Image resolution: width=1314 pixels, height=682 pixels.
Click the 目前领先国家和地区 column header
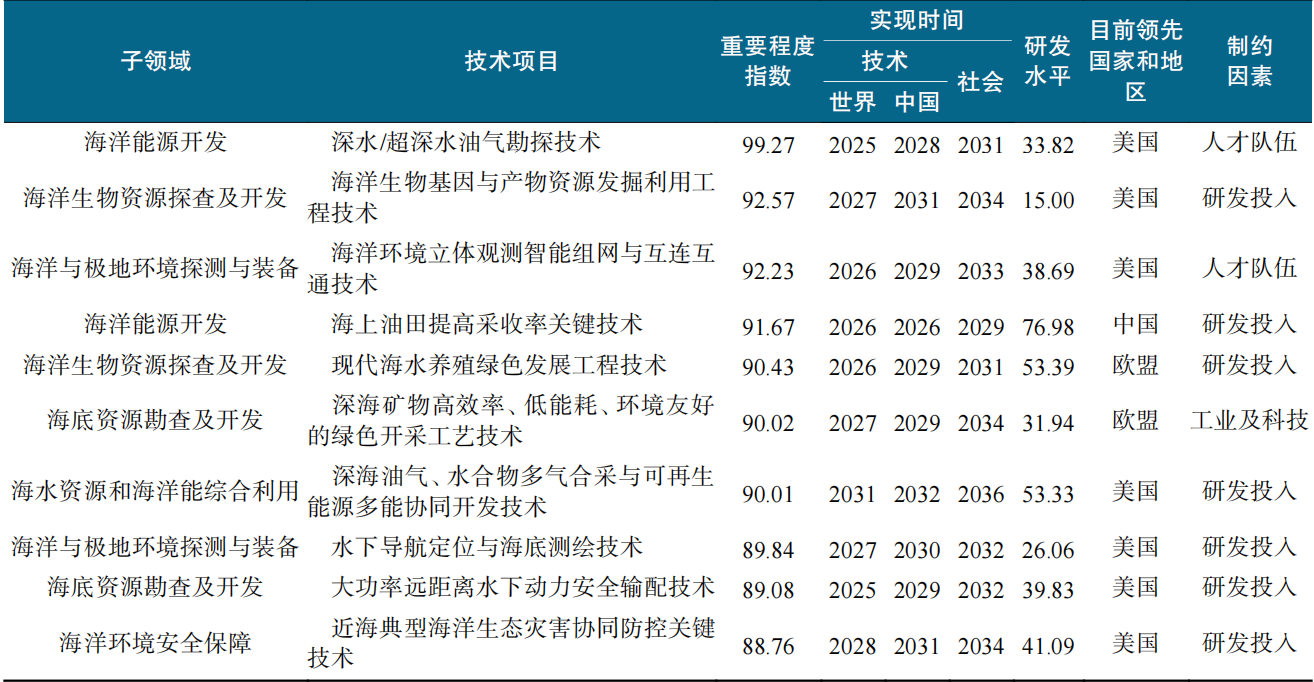(x=1135, y=61)
